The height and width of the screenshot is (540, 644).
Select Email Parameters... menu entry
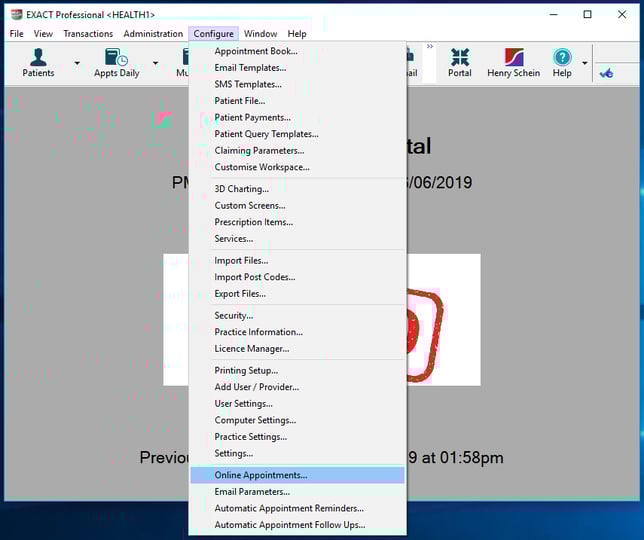297,492
